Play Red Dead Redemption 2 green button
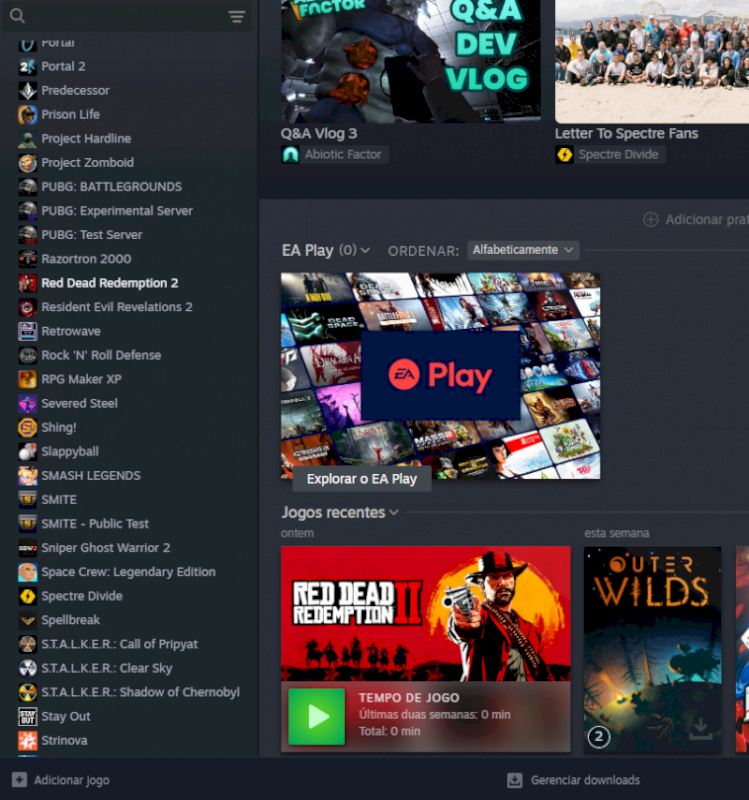The width and height of the screenshot is (749, 800). 316,717
